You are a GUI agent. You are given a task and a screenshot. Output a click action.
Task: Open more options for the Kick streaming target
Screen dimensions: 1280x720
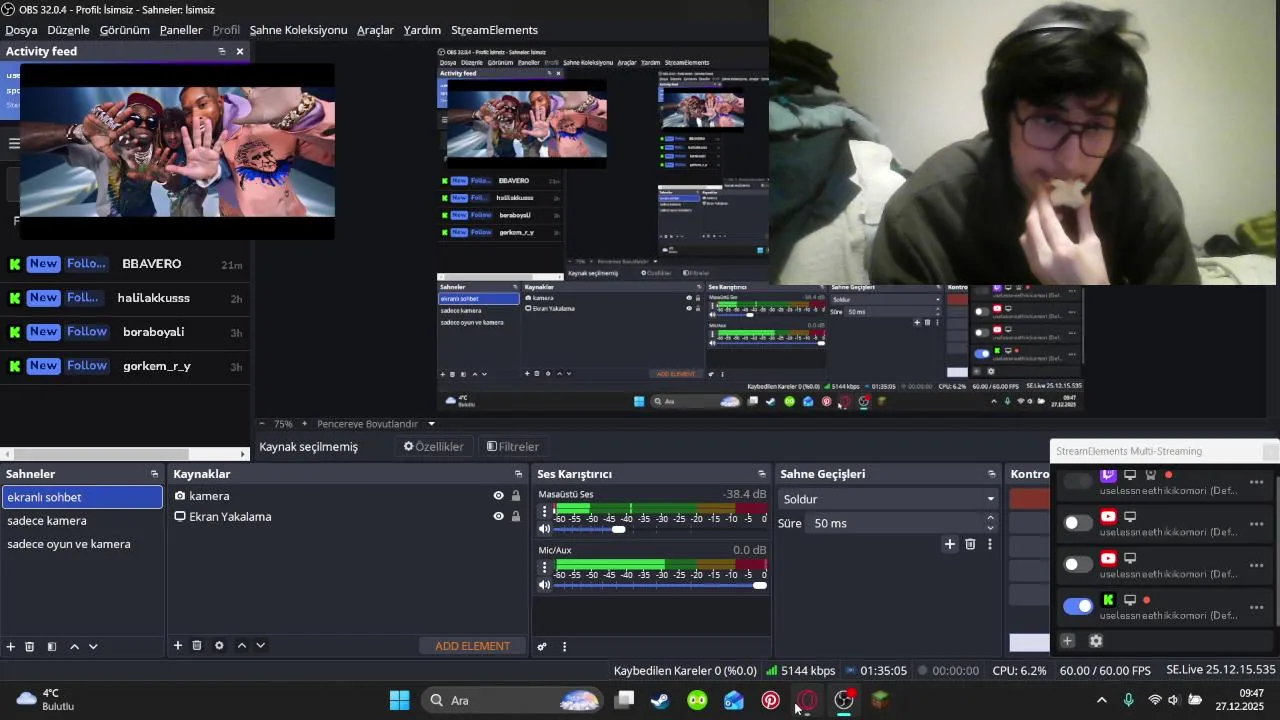(1257, 607)
